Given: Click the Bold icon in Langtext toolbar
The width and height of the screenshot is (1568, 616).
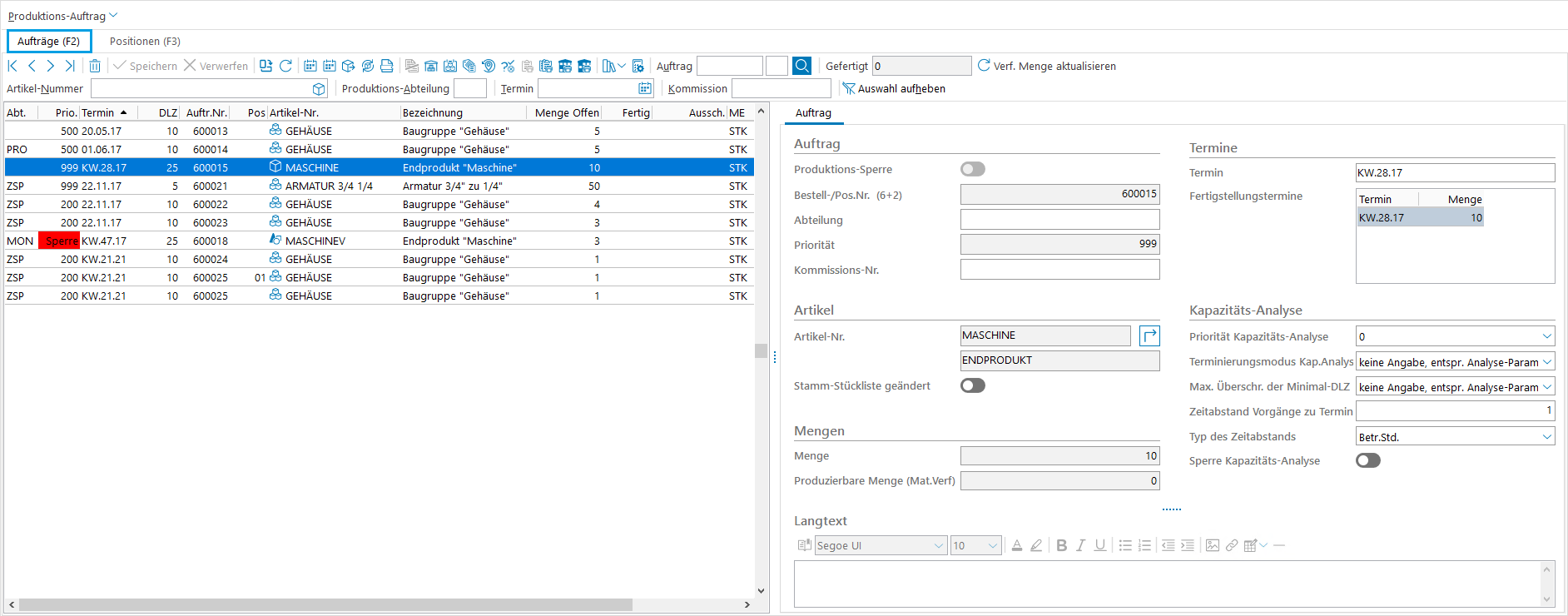Looking at the screenshot, I should 1061,545.
